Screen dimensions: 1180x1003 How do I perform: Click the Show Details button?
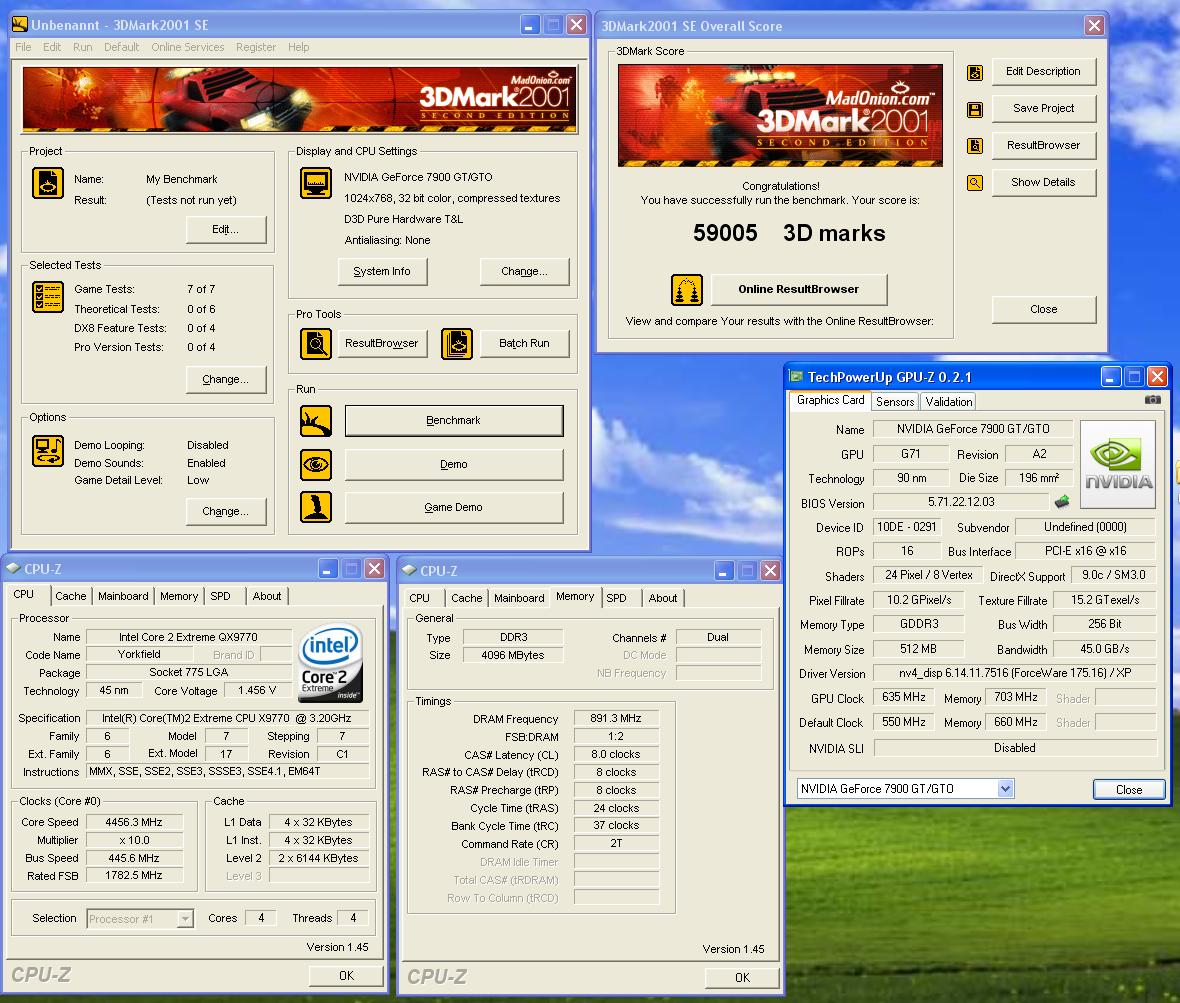(1043, 183)
